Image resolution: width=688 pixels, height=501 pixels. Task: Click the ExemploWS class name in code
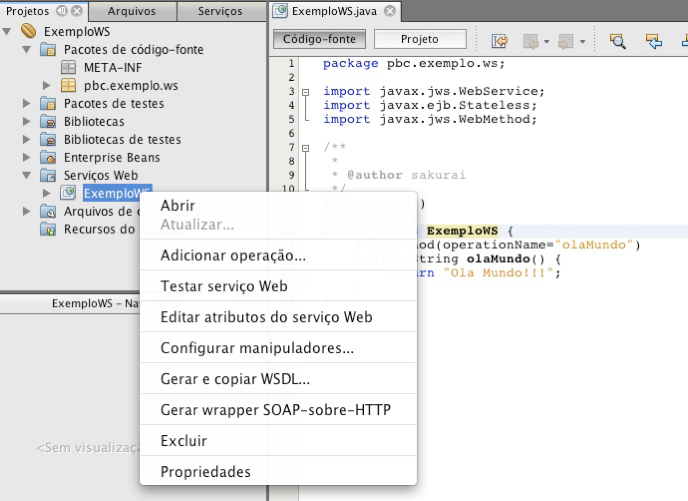pos(462,231)
